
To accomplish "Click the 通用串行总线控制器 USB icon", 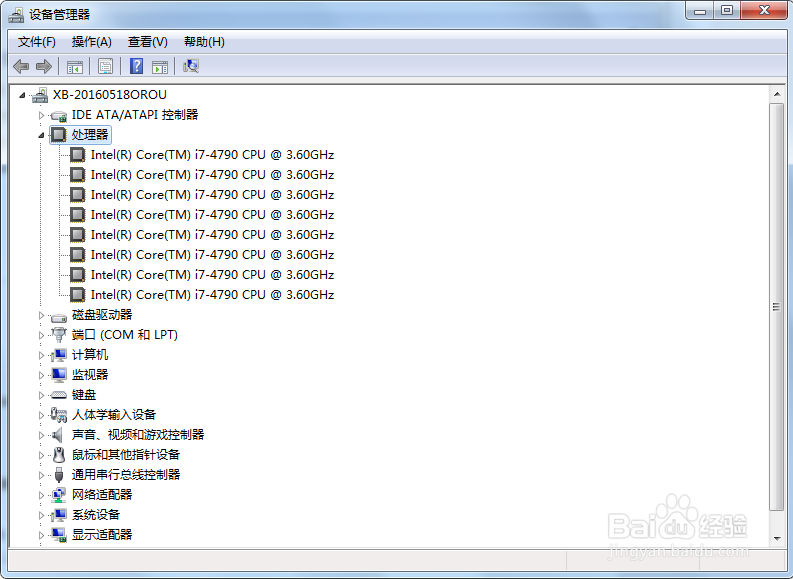I will [59, 475].
